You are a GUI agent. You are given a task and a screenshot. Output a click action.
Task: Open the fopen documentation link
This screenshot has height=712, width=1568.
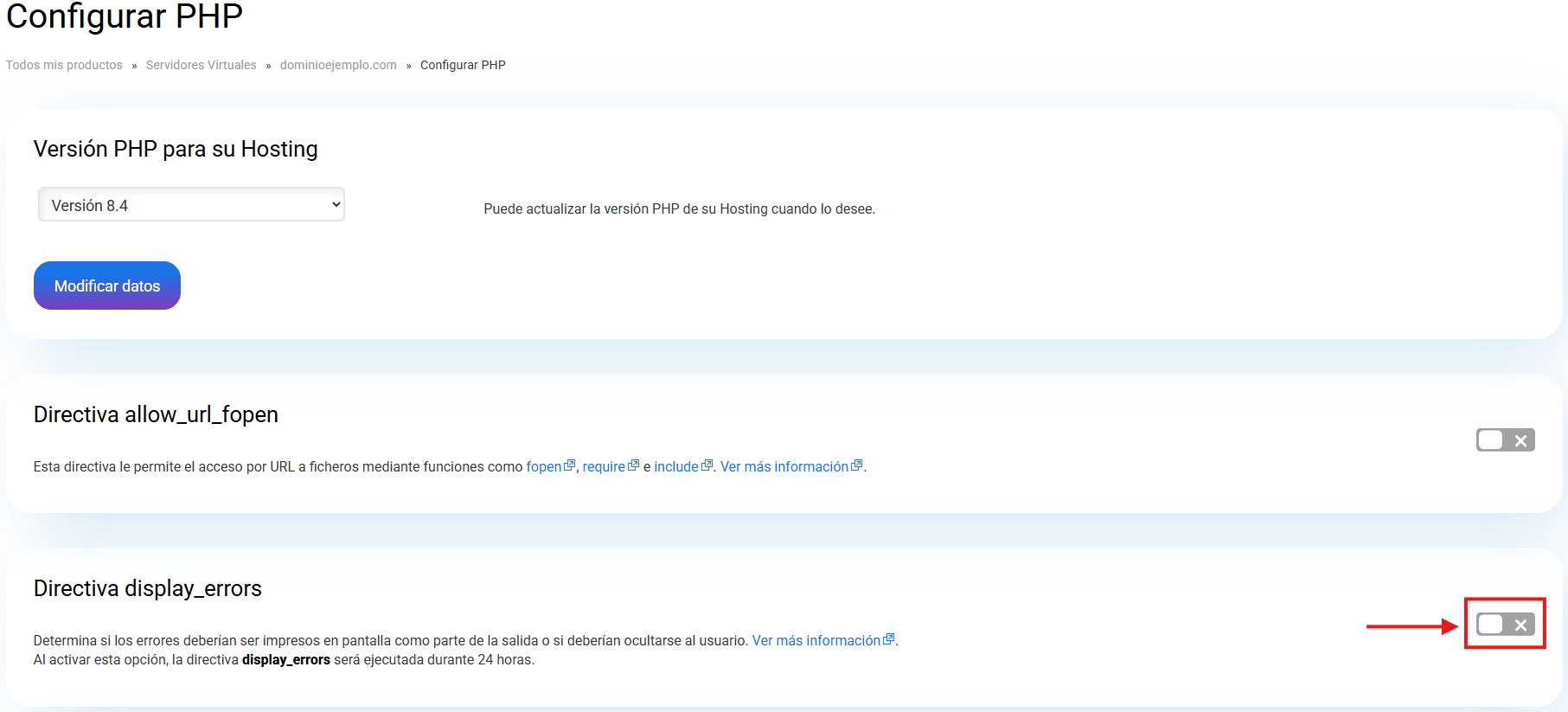pos(543,467)
